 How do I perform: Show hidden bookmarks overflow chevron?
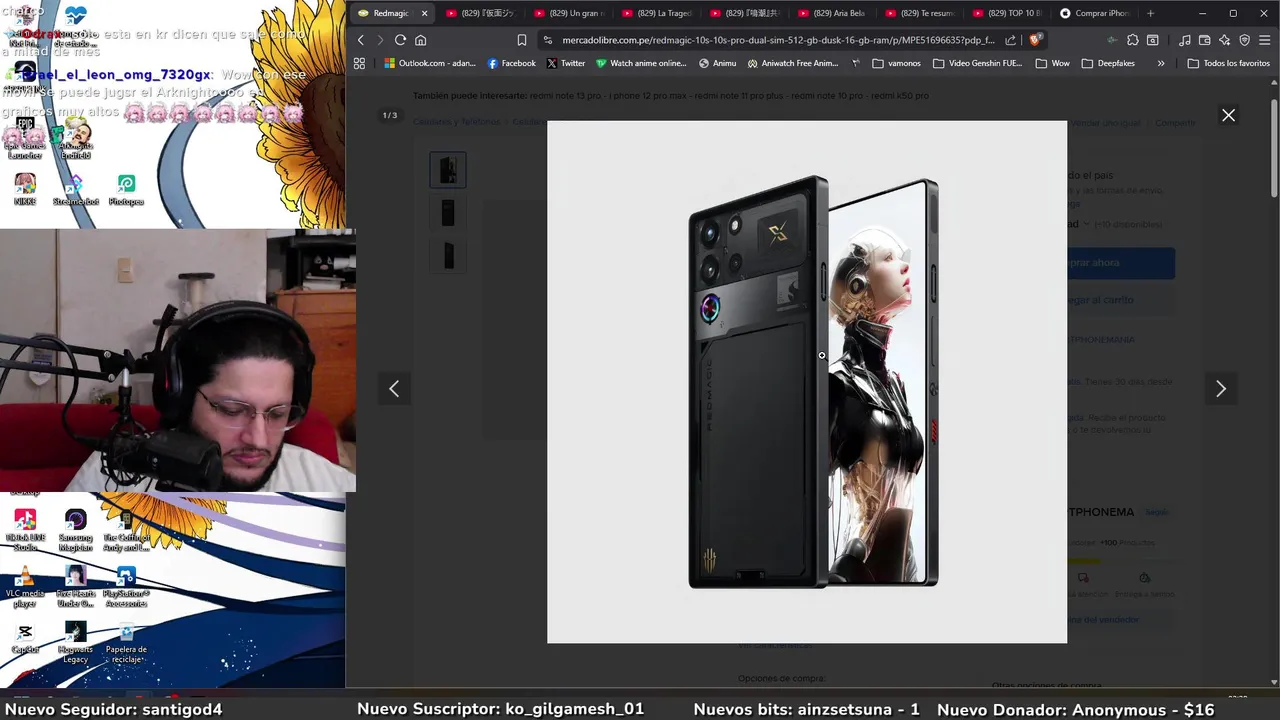coord(1160,63)
